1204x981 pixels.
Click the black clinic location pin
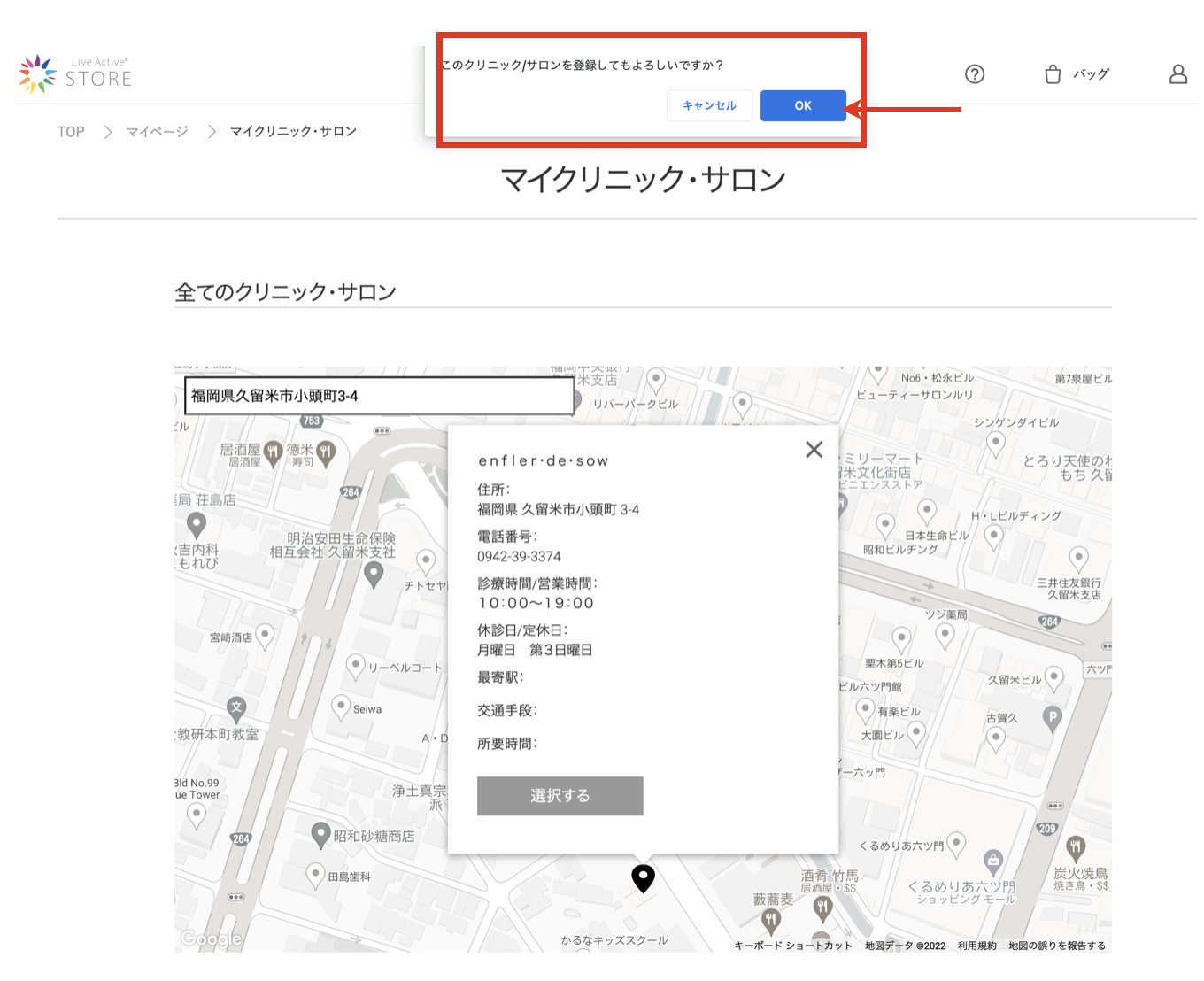(643, 877)
